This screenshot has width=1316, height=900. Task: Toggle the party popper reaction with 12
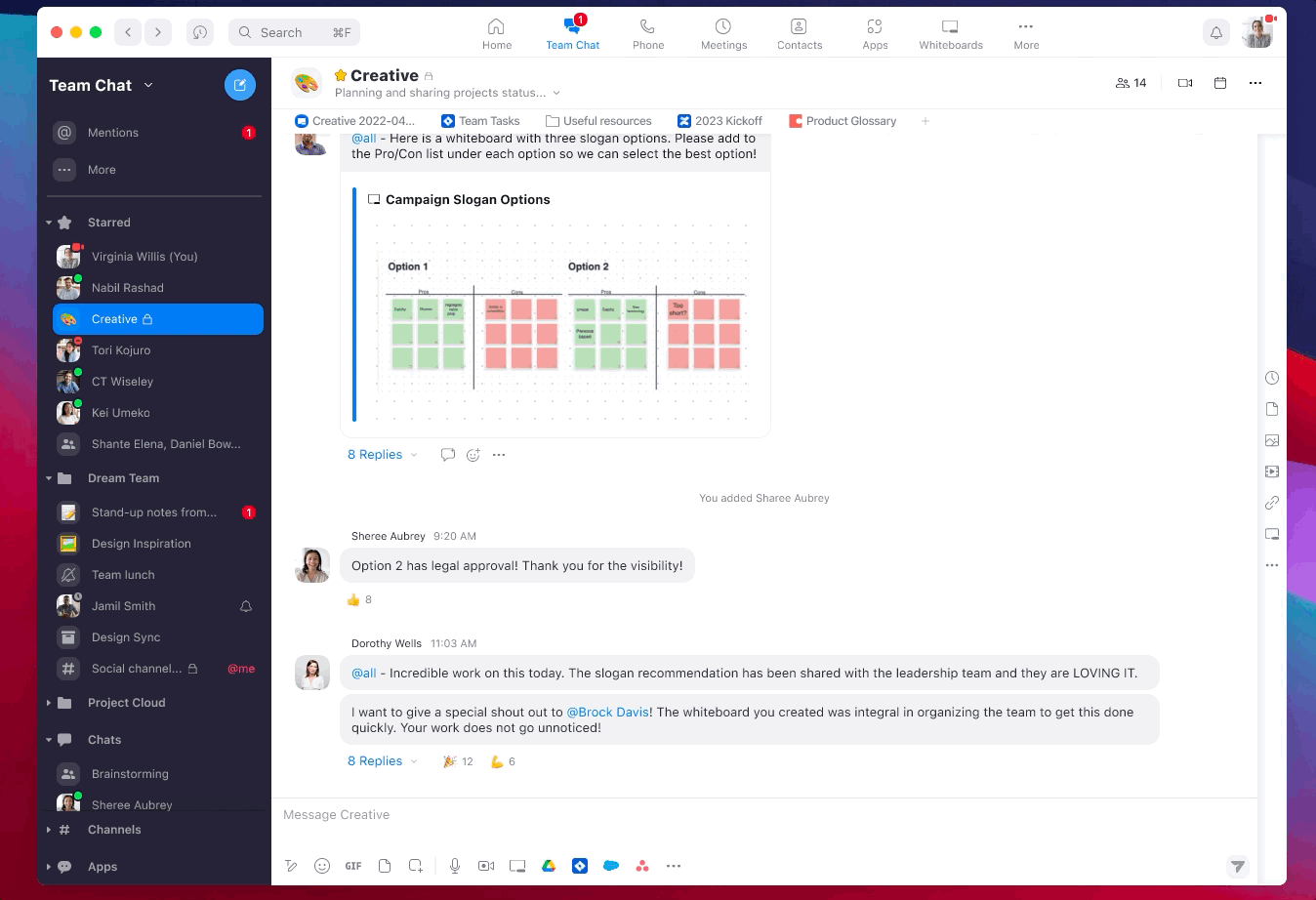[458, 761]
